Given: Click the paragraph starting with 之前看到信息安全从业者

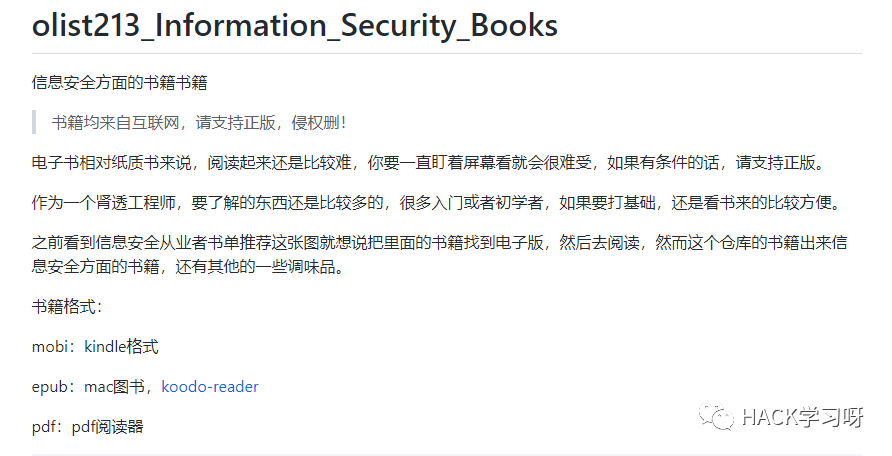Looking at the screenshot, I should [439, 254].
